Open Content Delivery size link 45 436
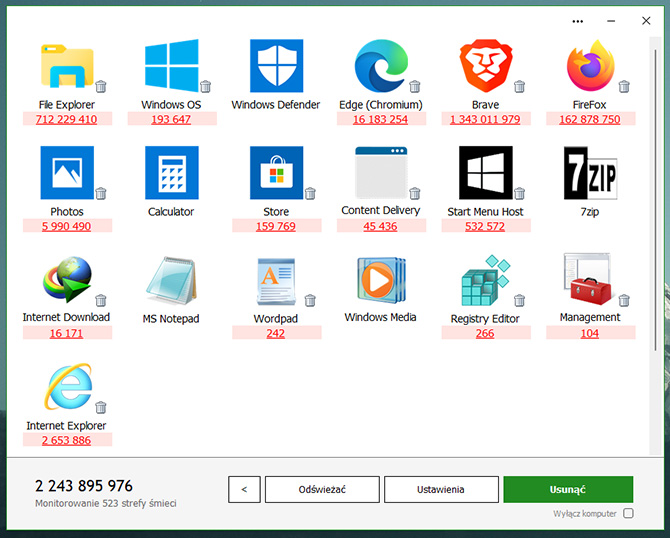 [x=381, y=226]
